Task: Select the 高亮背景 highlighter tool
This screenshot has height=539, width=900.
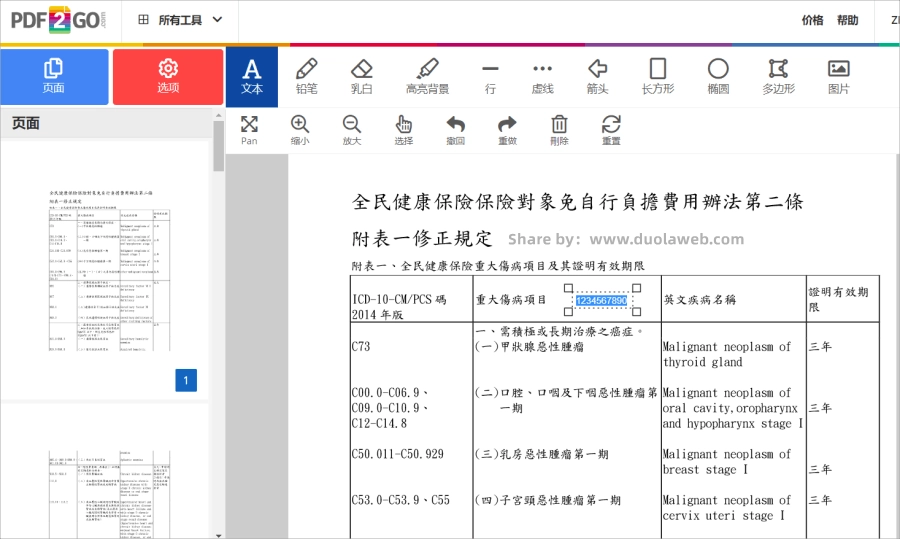Action: coord(427,77)
